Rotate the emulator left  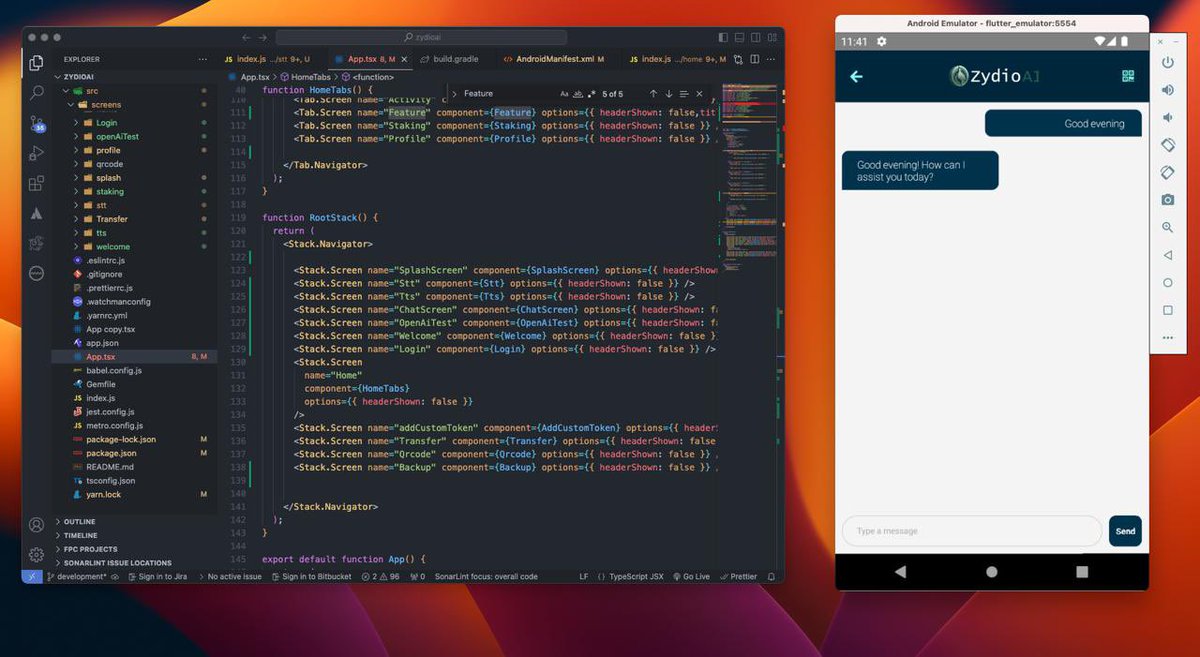[x=1167, y=145]
